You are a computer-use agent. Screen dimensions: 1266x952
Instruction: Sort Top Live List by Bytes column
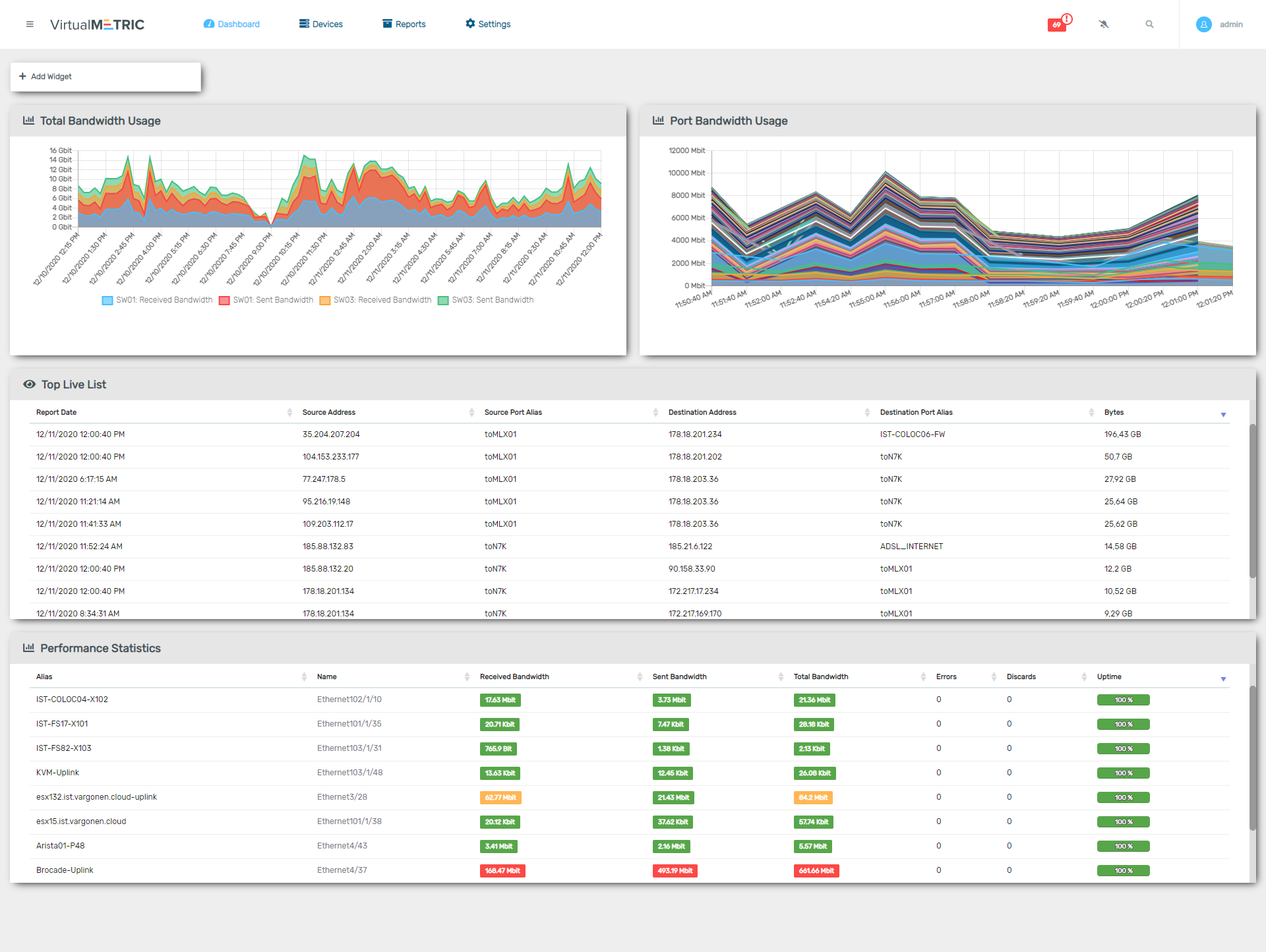pos(1114,413)
